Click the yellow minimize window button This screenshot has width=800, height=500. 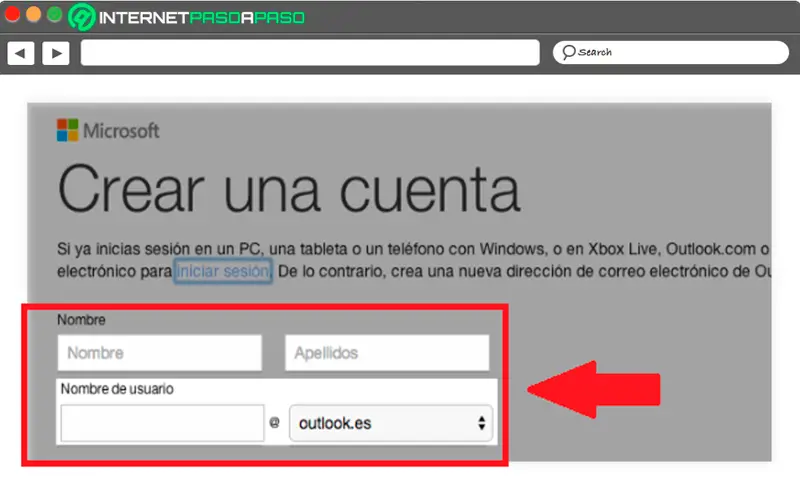pyautogui.click(x=33, y=14)
